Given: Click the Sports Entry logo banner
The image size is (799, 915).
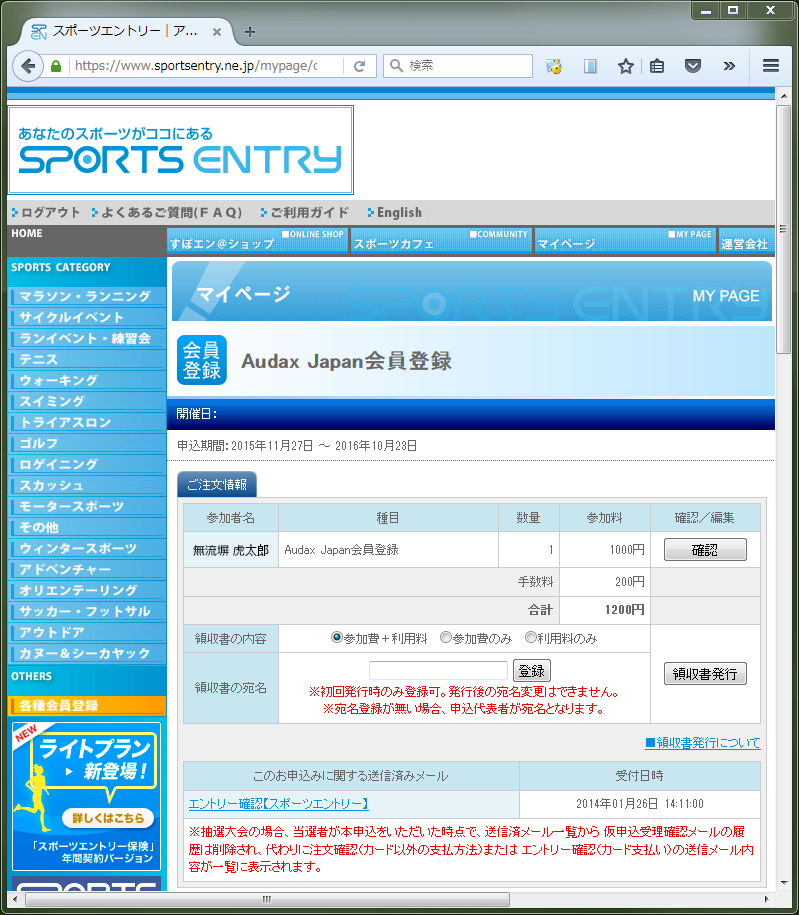Looking at the screenshot, I should pos(180,150).
